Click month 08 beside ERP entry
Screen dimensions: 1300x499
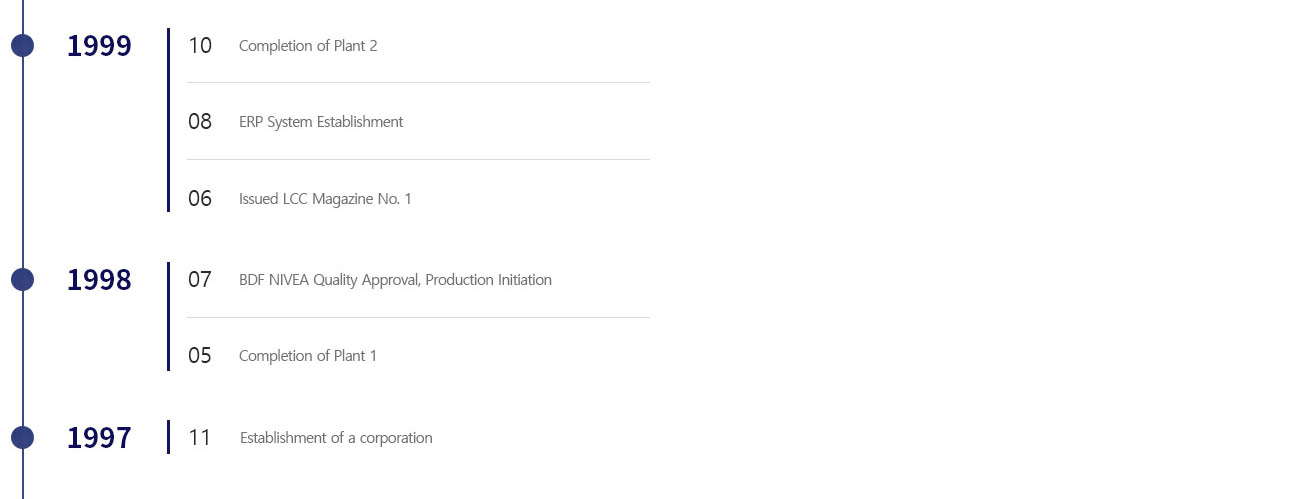pos(200,121)
